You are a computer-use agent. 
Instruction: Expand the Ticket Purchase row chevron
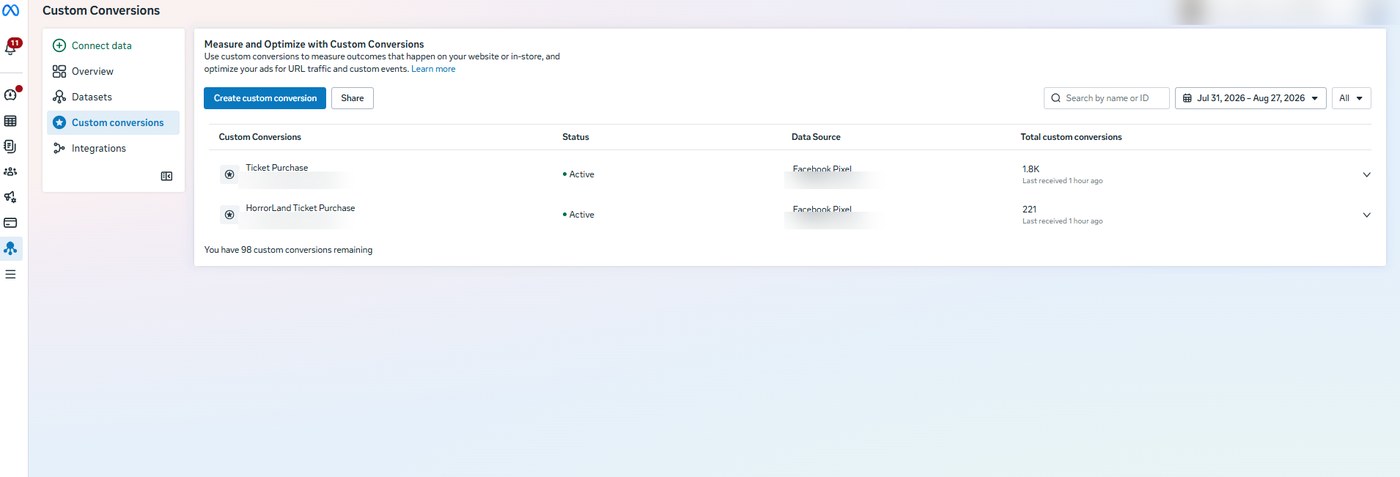1366,175
